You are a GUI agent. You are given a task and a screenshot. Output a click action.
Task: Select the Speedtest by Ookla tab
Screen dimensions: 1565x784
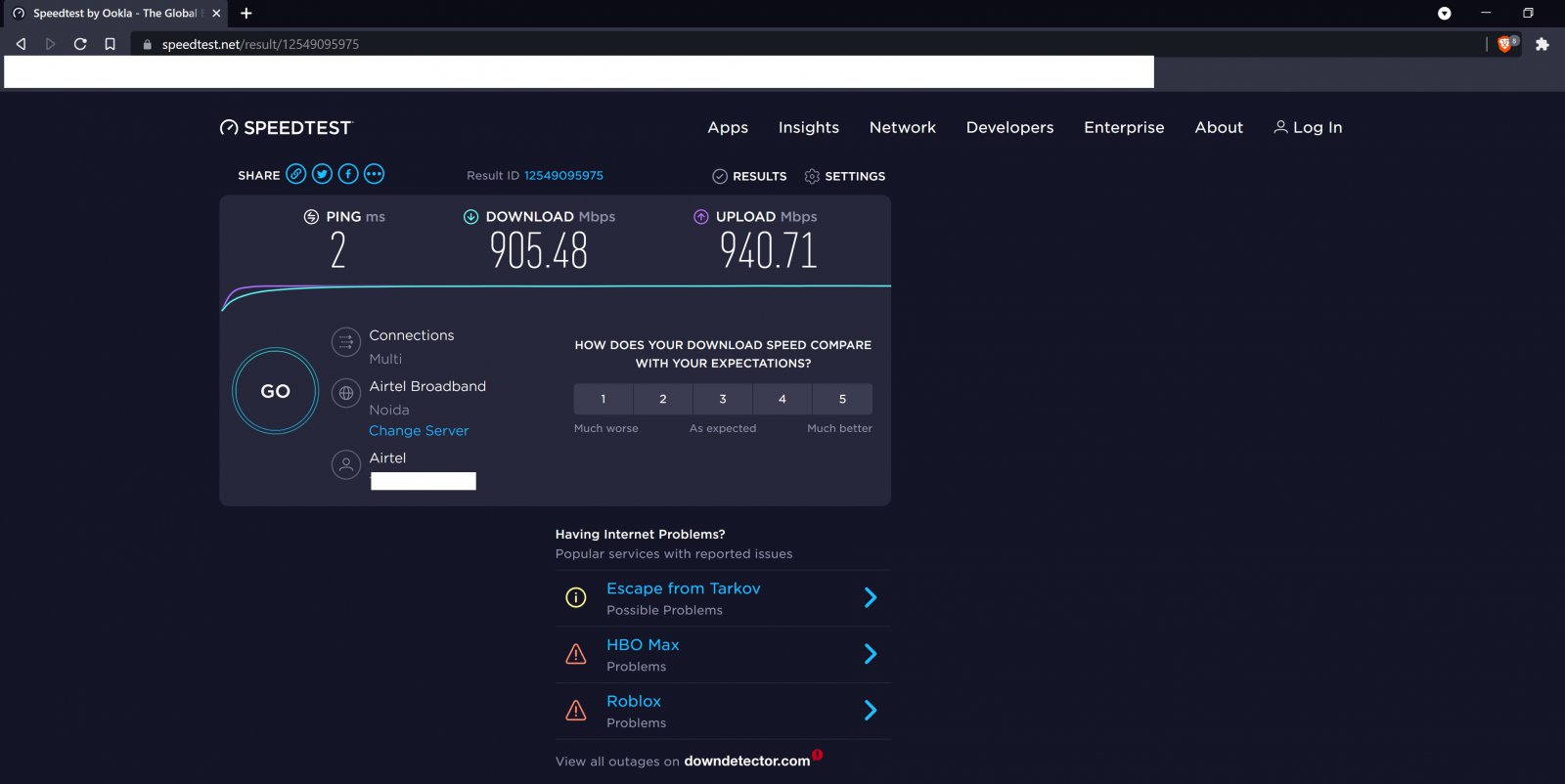point(114,13)
